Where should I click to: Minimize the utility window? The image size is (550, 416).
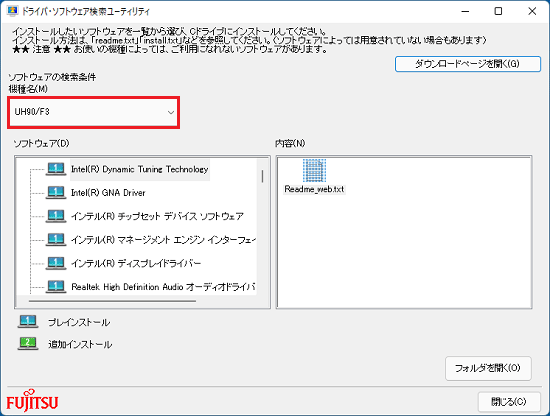(465, 11)
